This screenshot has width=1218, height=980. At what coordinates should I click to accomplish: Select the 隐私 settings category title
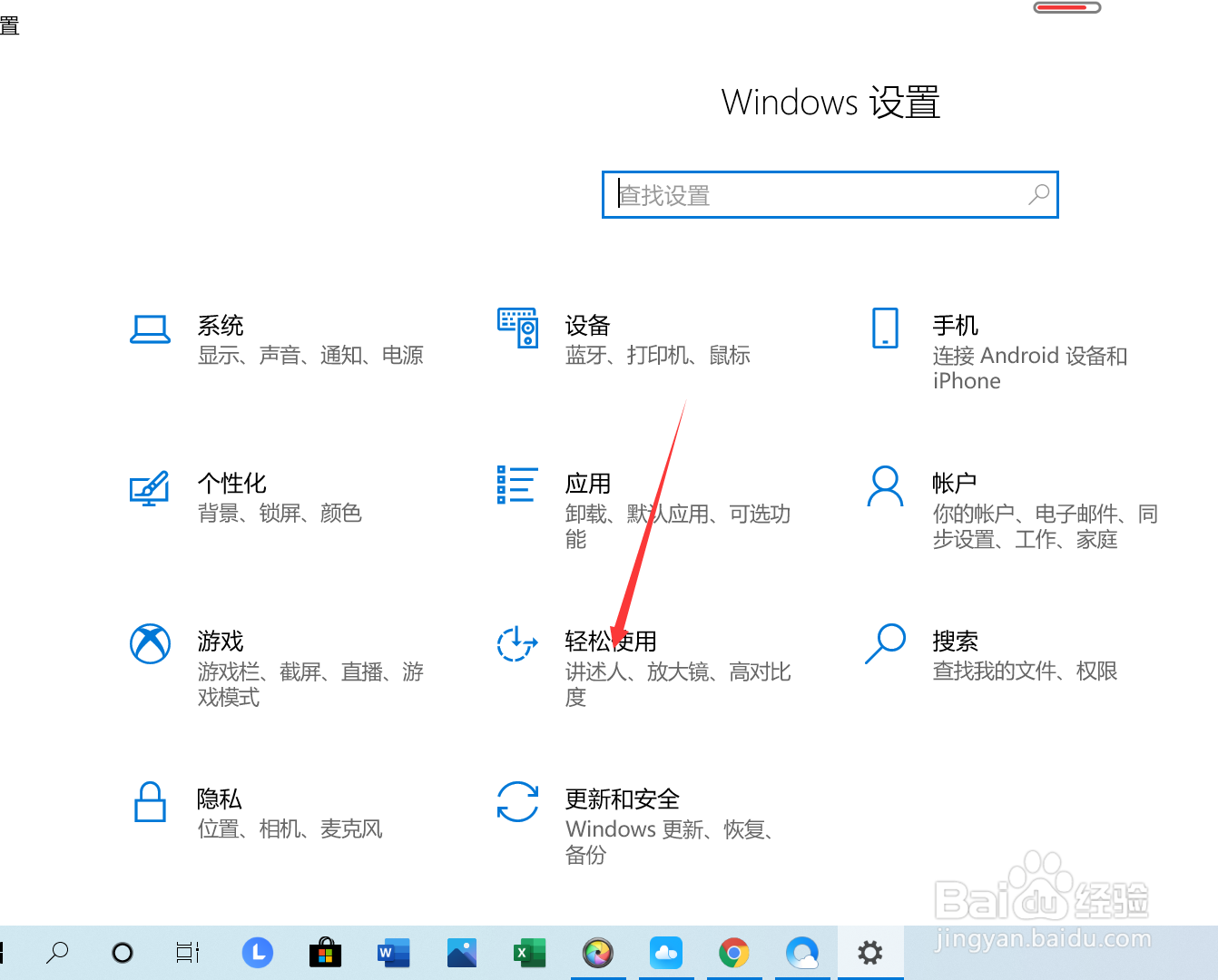click(220, 799)
